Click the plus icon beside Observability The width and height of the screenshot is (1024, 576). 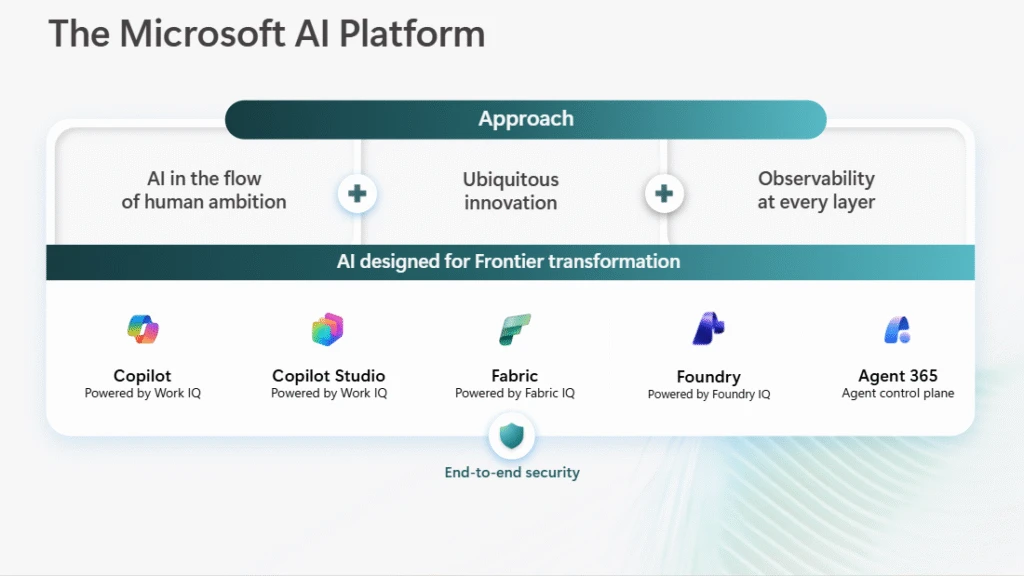coord(664,194)
